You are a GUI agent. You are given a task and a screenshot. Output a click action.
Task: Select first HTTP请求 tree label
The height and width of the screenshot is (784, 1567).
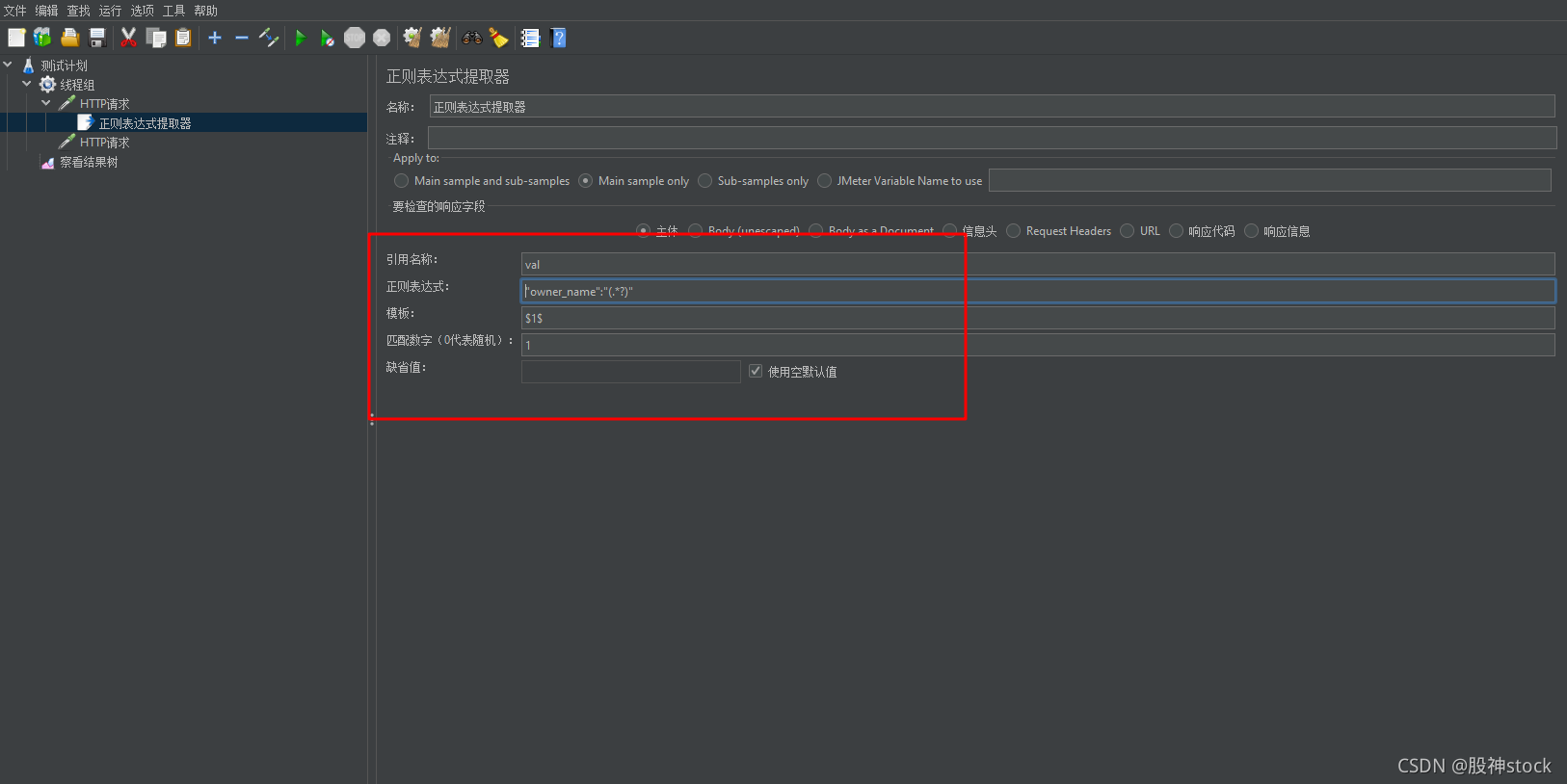(104, 104)
